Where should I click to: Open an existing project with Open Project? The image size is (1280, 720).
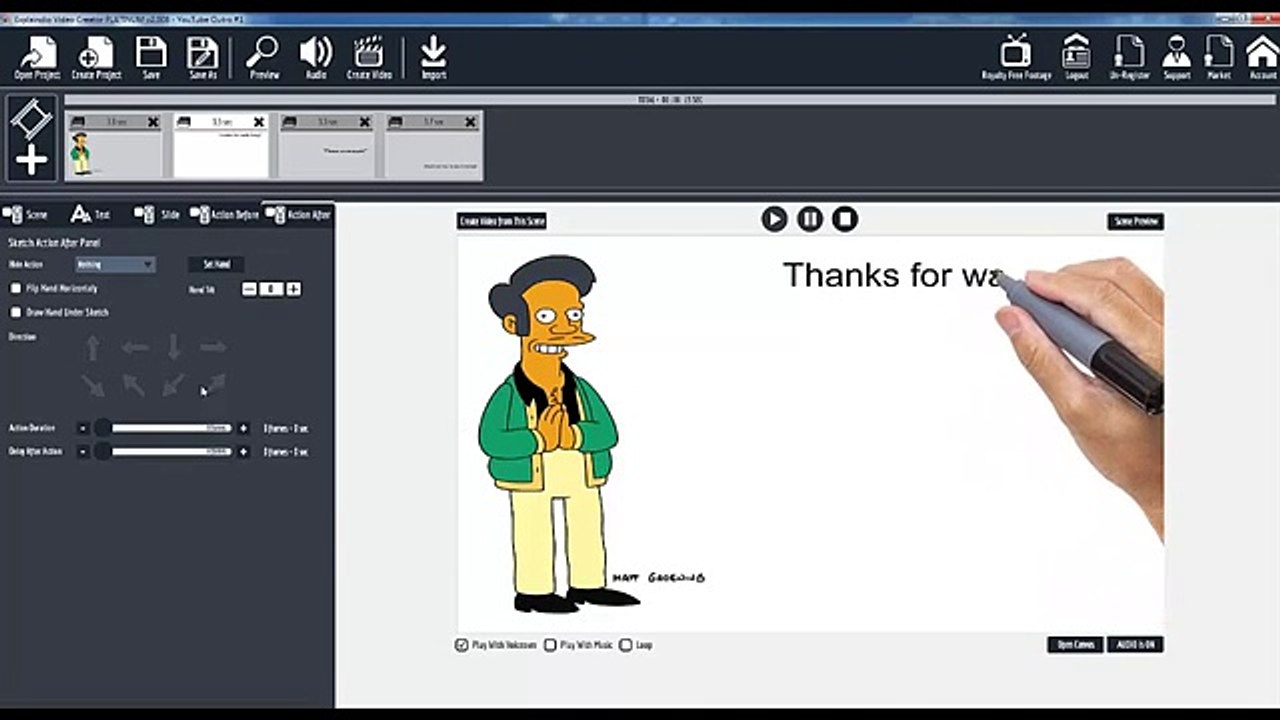(x=37, y=58)
